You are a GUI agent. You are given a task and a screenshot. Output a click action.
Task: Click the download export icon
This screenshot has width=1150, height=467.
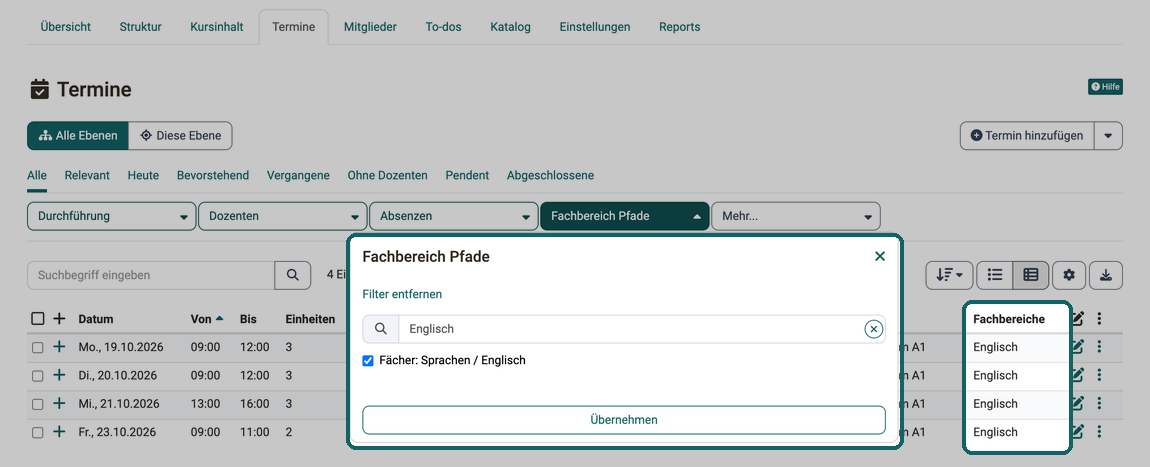click(x=1106, y=275)
